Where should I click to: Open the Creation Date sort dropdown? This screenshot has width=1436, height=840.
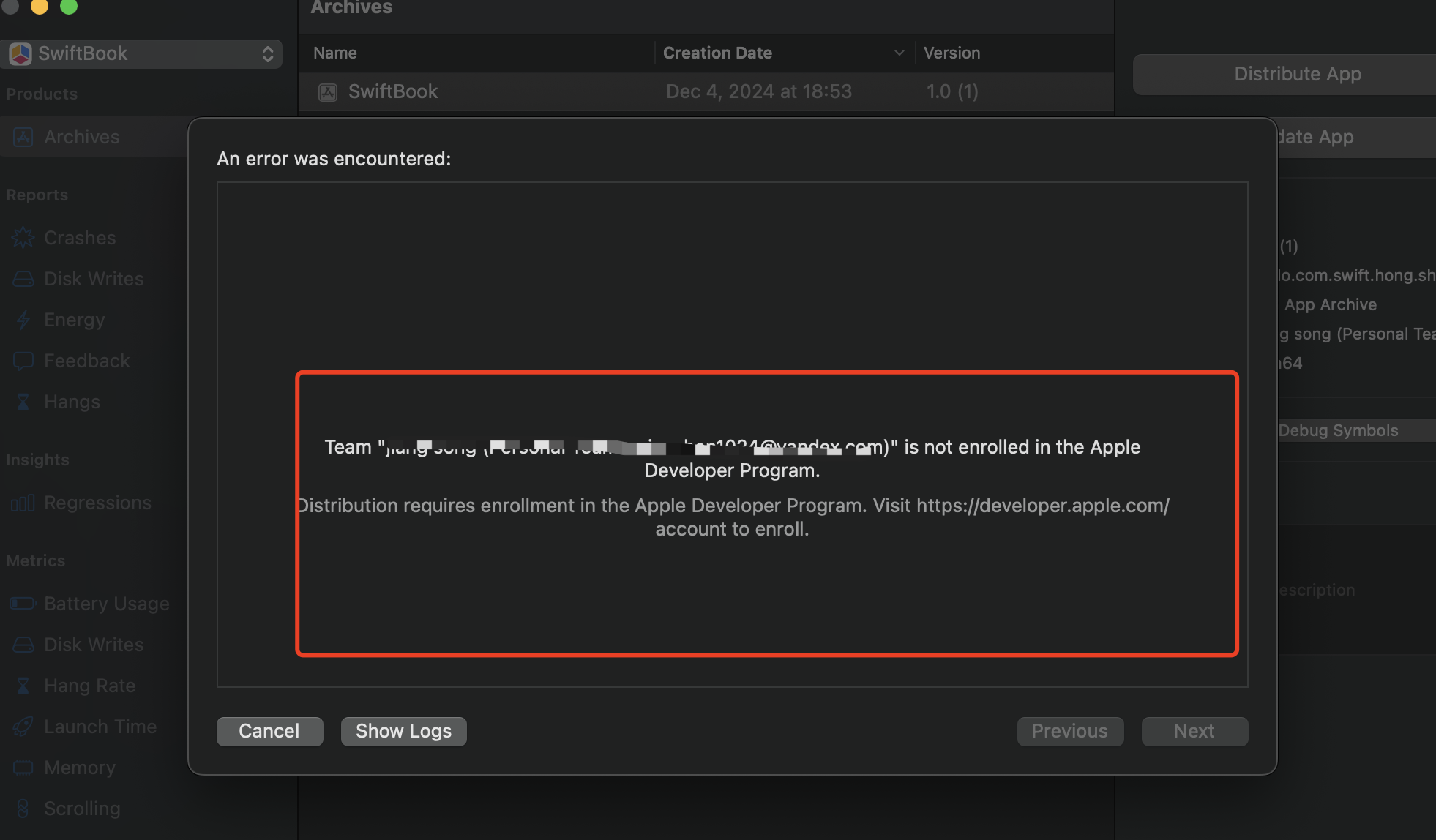coord(900,53)
